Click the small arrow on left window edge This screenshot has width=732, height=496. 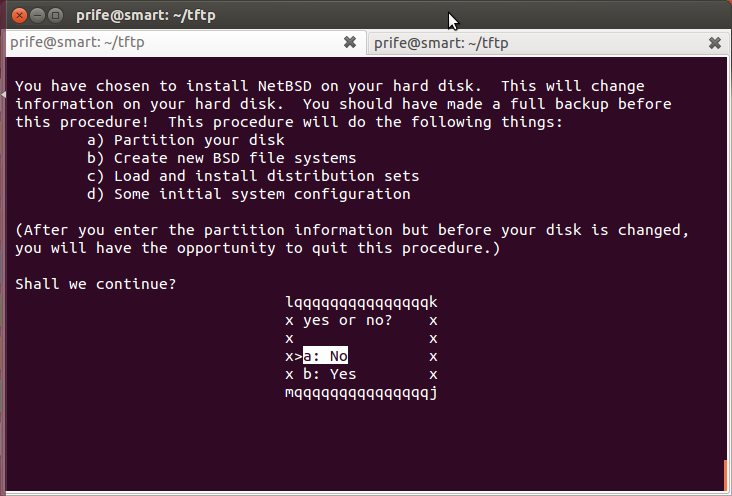[3, 95]
